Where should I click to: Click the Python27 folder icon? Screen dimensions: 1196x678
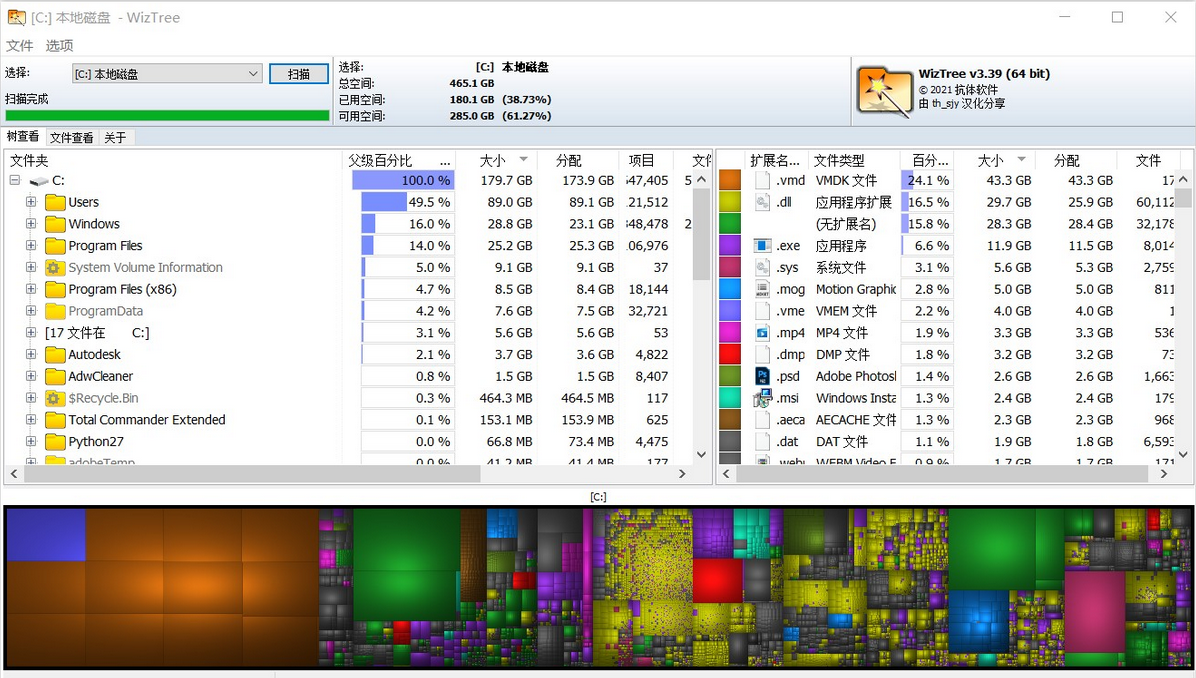[55, 442]
